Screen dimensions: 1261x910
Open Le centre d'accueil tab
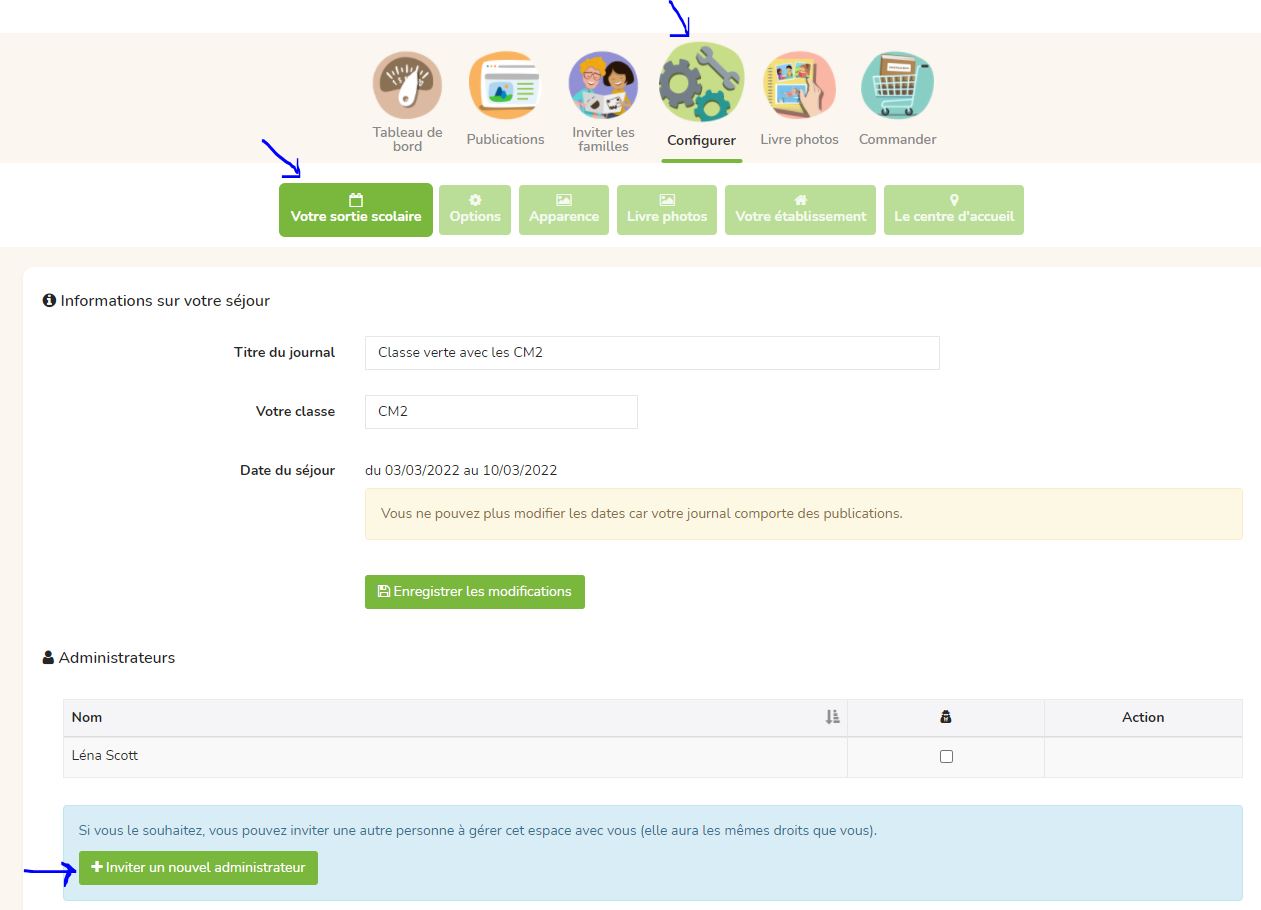coord(953,209)
